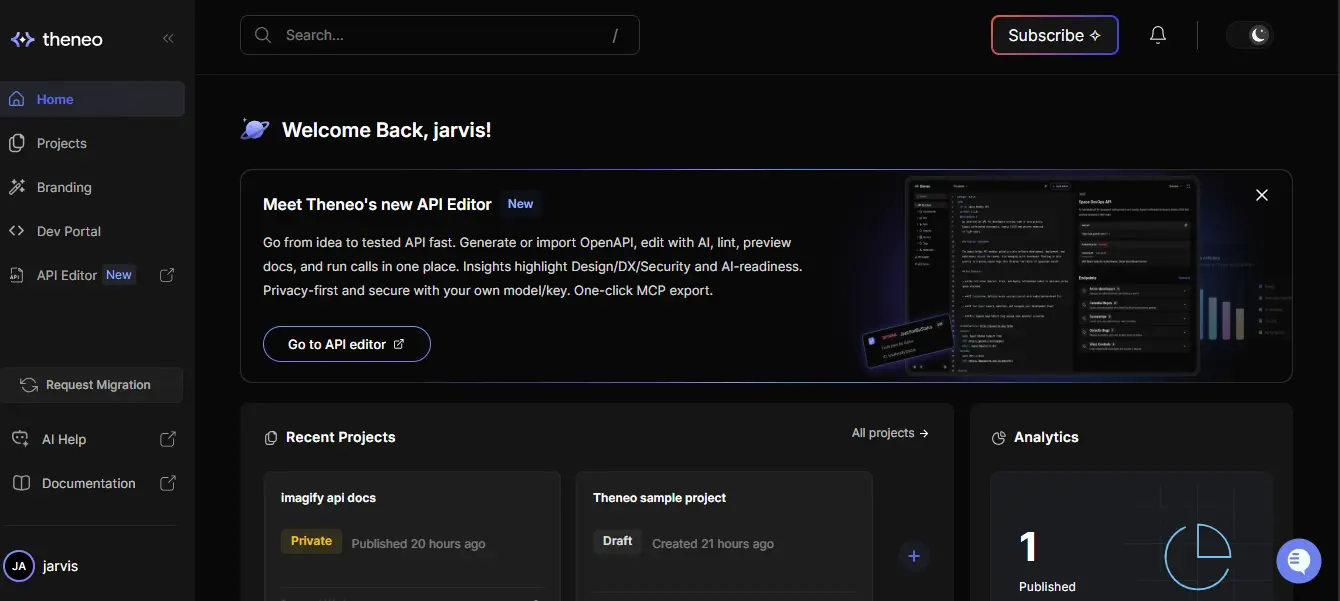Open the Documentation external link
This screenshot has width=1340, height=601.
[x=89, y=483]
